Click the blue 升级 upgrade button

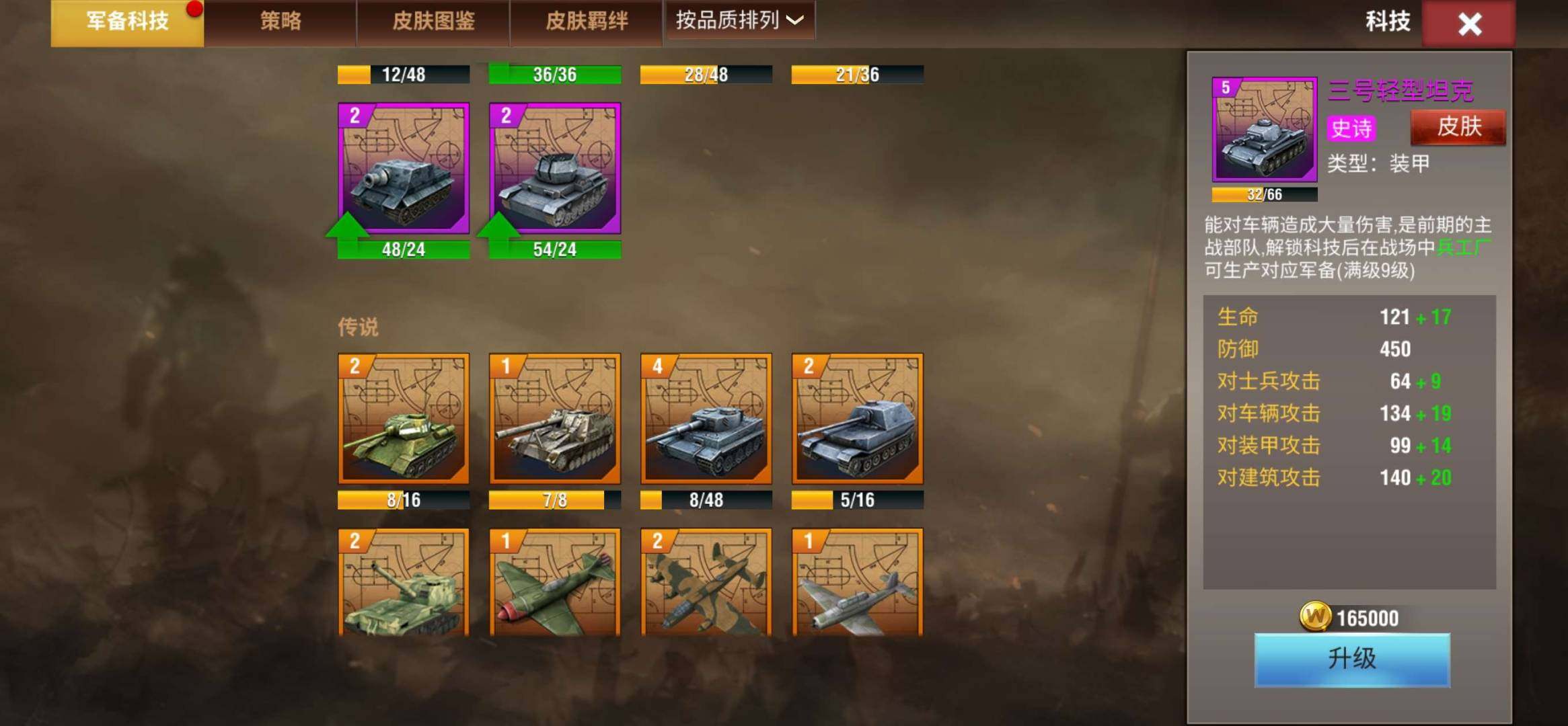click(1352, 659)
